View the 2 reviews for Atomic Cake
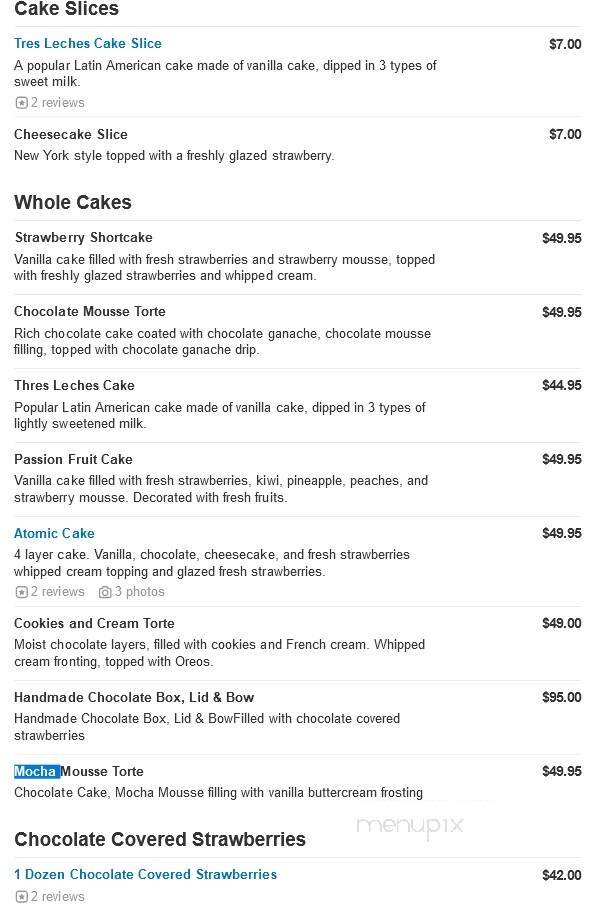 point(56,592)
